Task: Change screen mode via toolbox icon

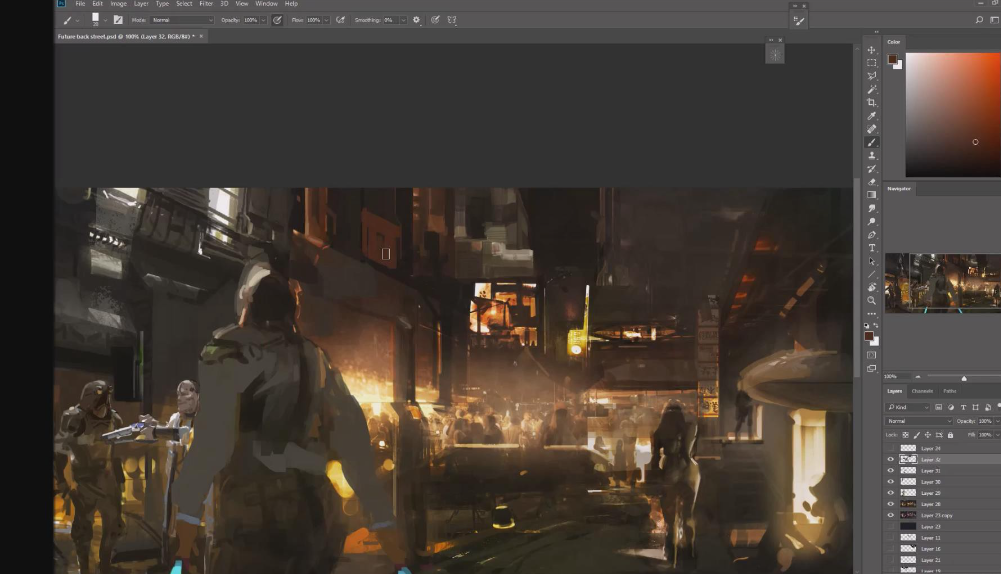Action: pos(871,368)
